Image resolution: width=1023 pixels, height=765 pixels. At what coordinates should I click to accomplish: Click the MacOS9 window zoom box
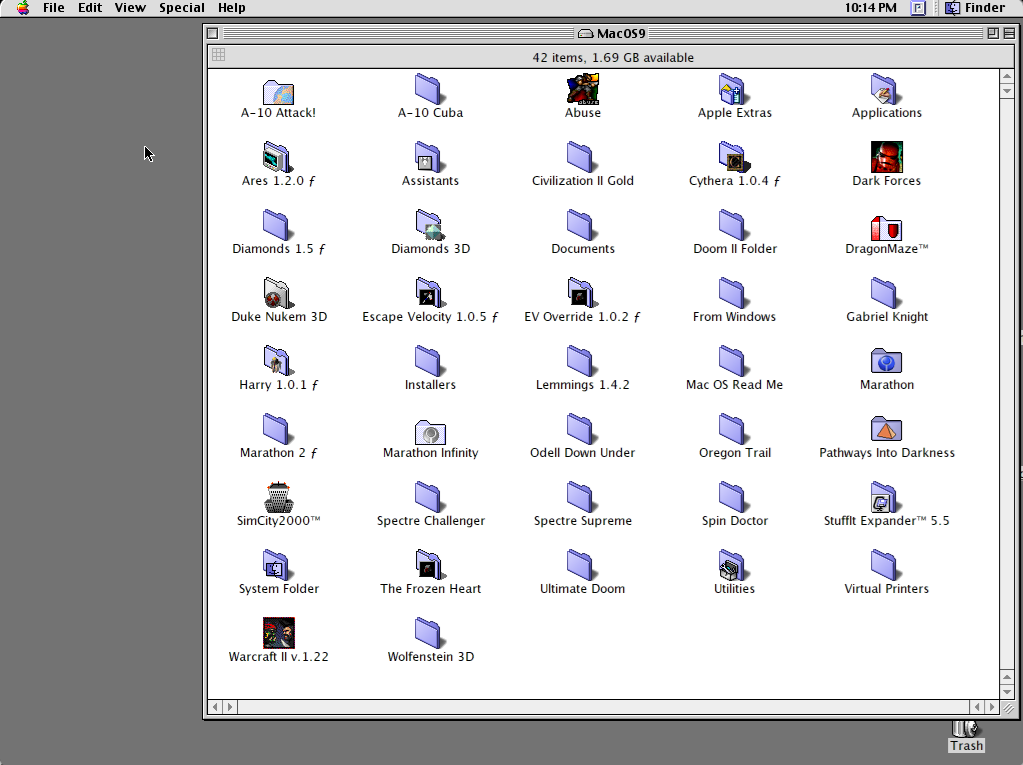click(992, 33)
